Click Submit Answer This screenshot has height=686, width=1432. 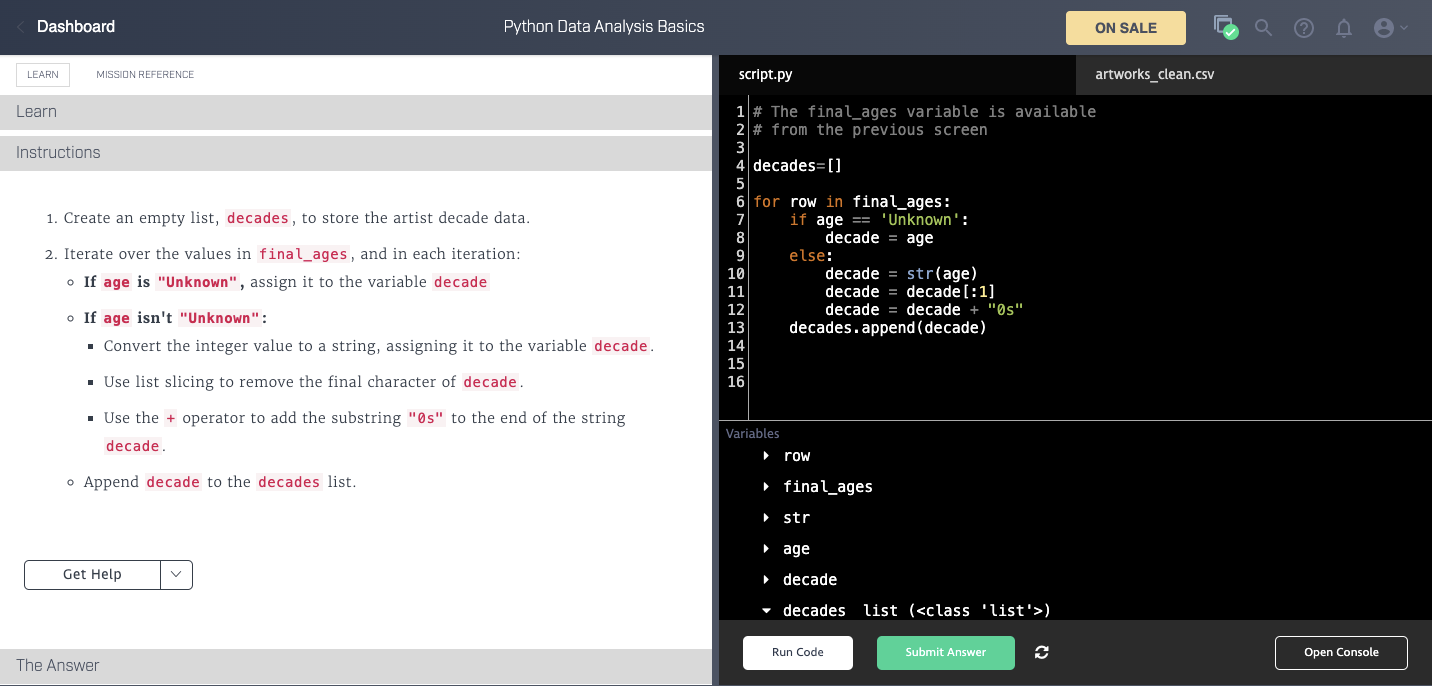click(946, 653)
